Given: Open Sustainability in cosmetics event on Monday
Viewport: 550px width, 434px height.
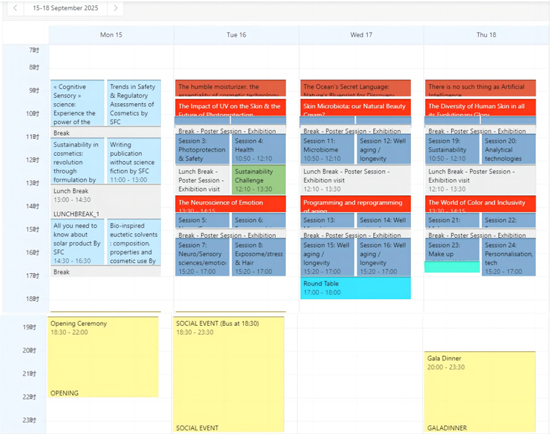Looking at the screenshot, I should pyautogui.click(x=78, y=161).
